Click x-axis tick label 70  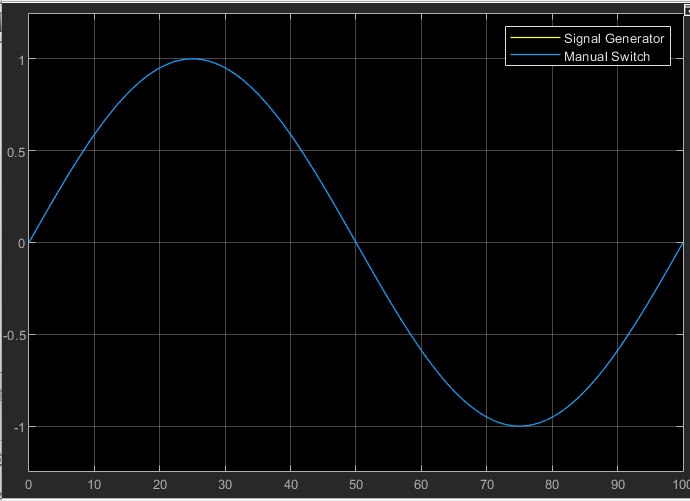coord(487,485)
